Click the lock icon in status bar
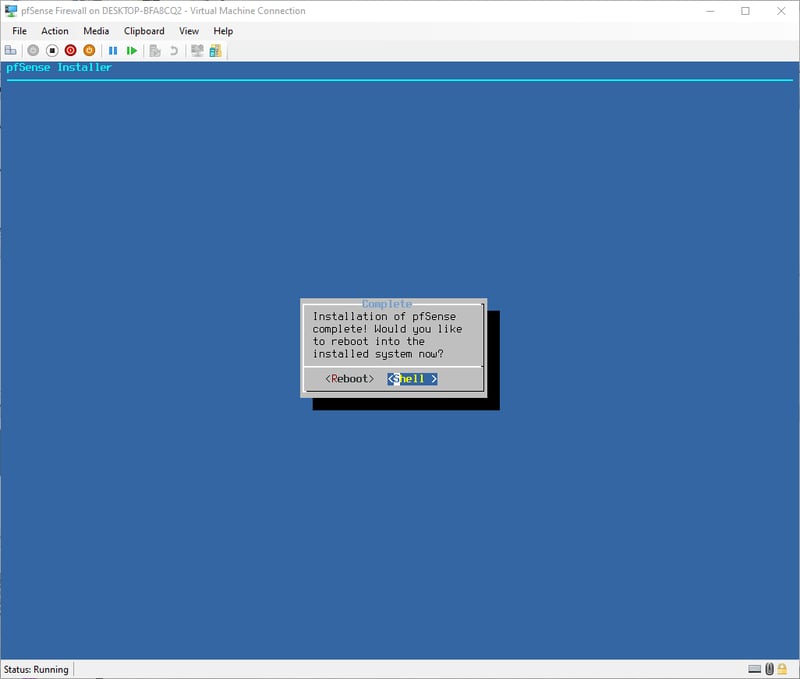 pyautogui.click(x=785, y=669)
